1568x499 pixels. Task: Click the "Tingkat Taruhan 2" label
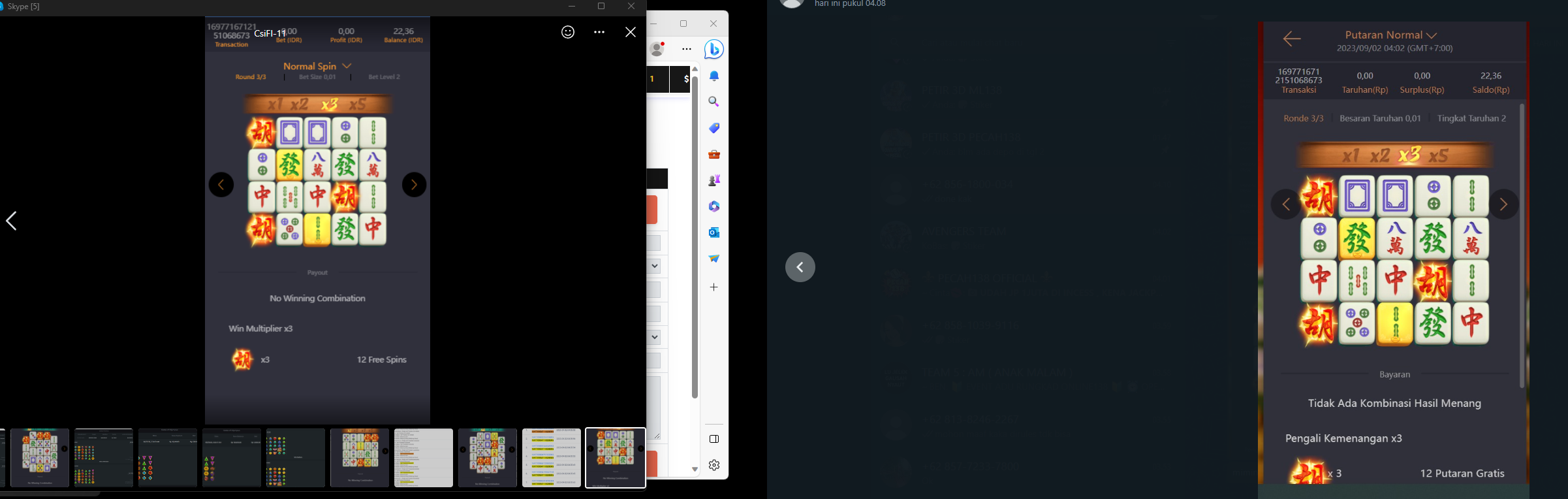[1472, 118]
